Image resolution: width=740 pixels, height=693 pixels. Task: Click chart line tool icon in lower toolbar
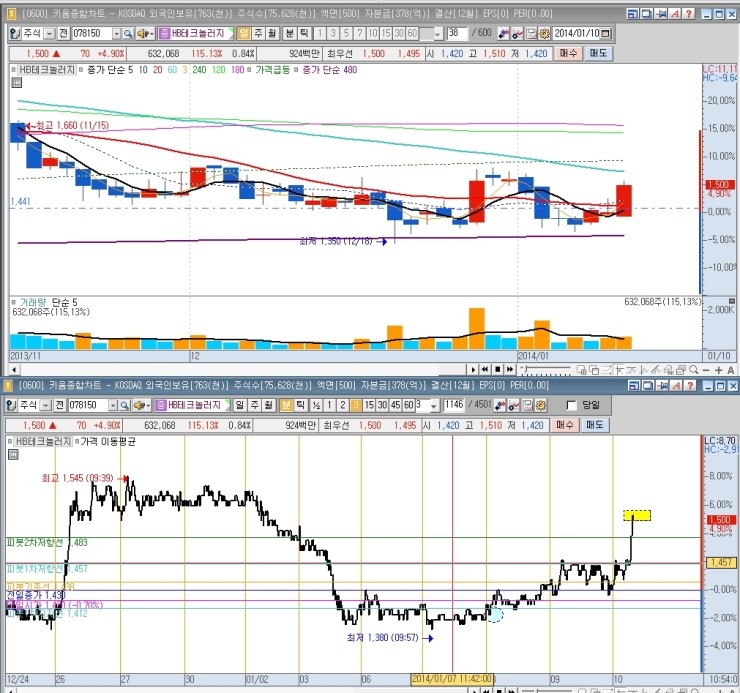point(514,405)
